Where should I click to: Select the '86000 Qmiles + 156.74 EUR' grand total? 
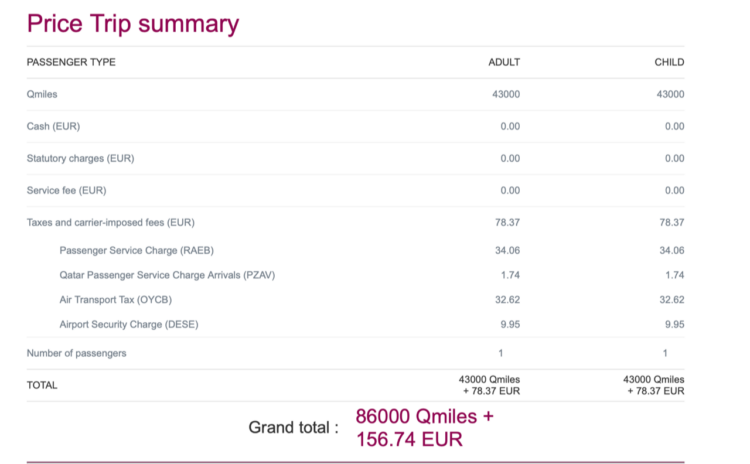click(424, 428)
